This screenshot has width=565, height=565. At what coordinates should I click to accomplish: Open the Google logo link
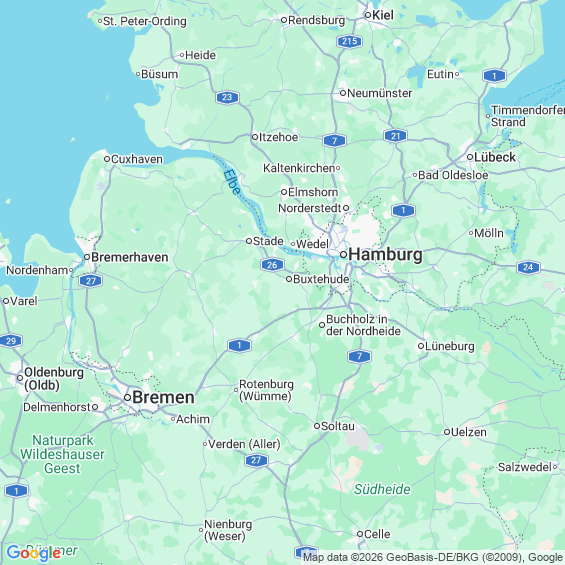click(34, 553)
